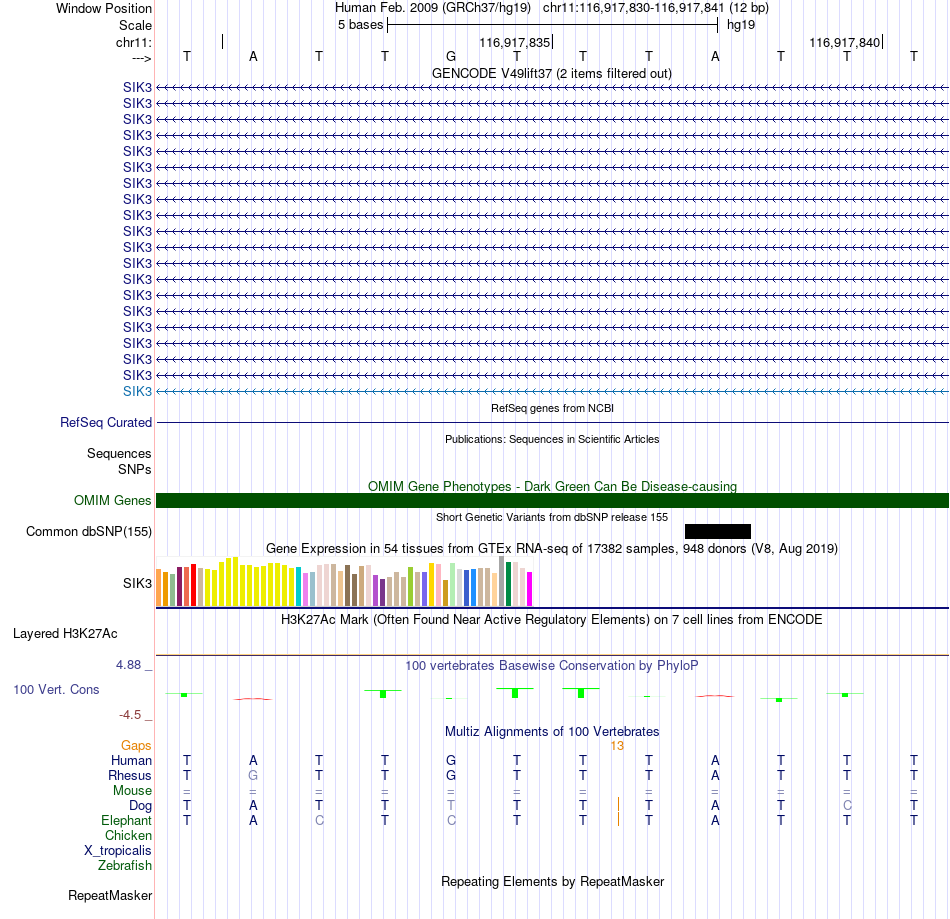The height and width of the screenshot is (919, 950).
Task: Click the Multiz Alignments of 100 Vertebrates title
Action: (552, 731)
